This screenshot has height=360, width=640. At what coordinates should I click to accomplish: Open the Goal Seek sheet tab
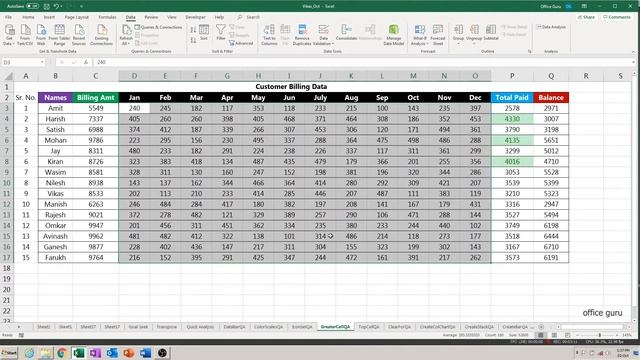[138, 327]
